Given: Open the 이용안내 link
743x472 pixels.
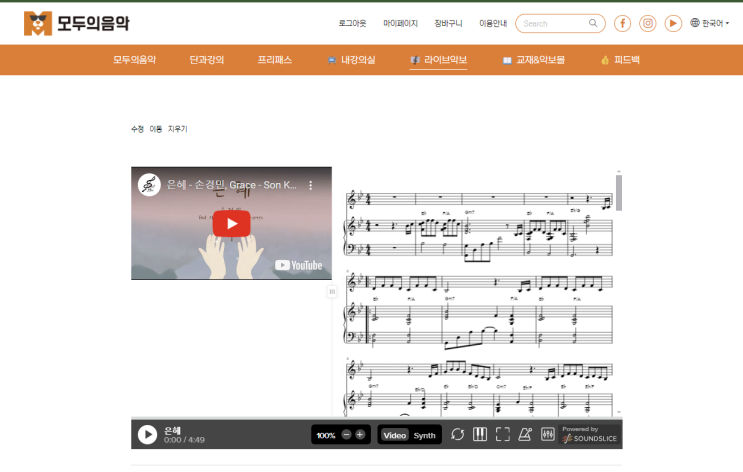Looking at the screenshot, I should click(x=493, y=23).
